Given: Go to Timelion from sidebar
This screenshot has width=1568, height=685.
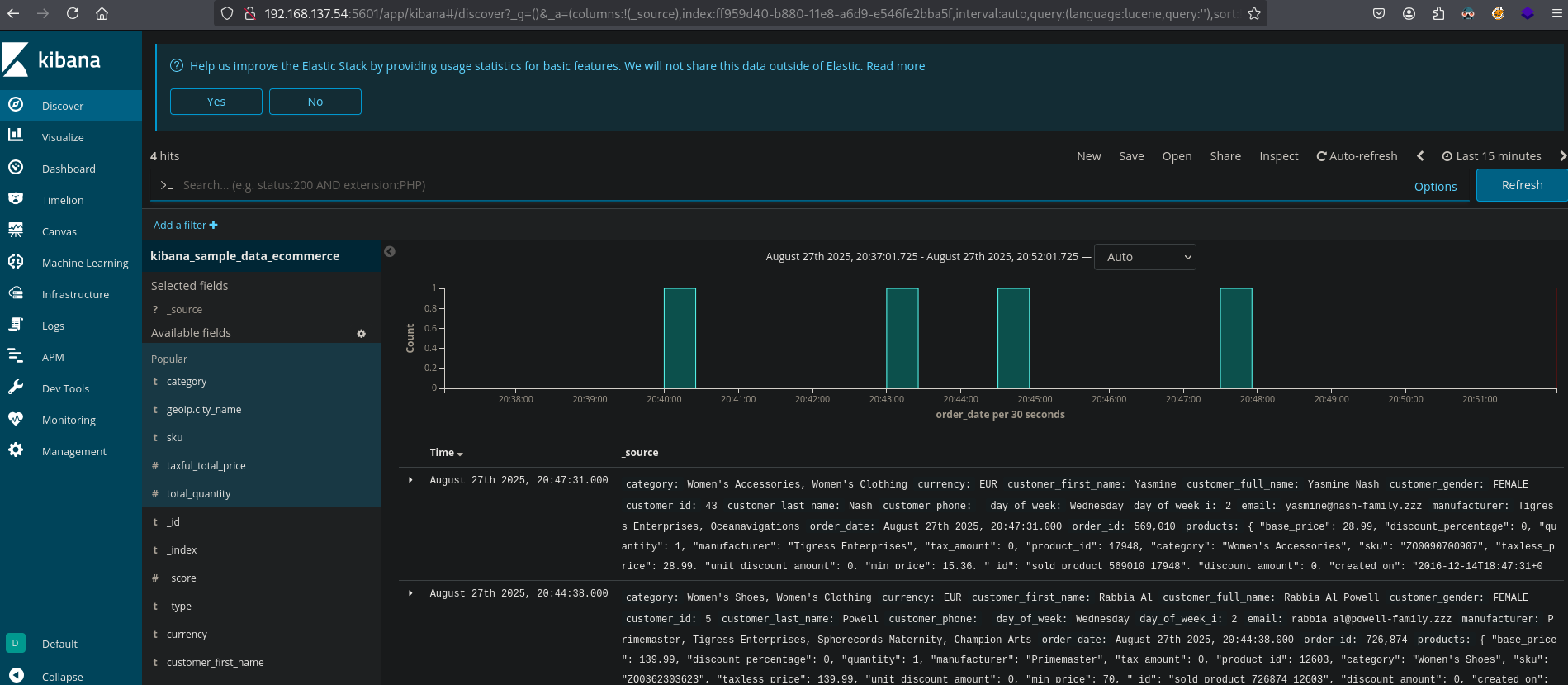Looking at the screenshot, I should 16,199.
